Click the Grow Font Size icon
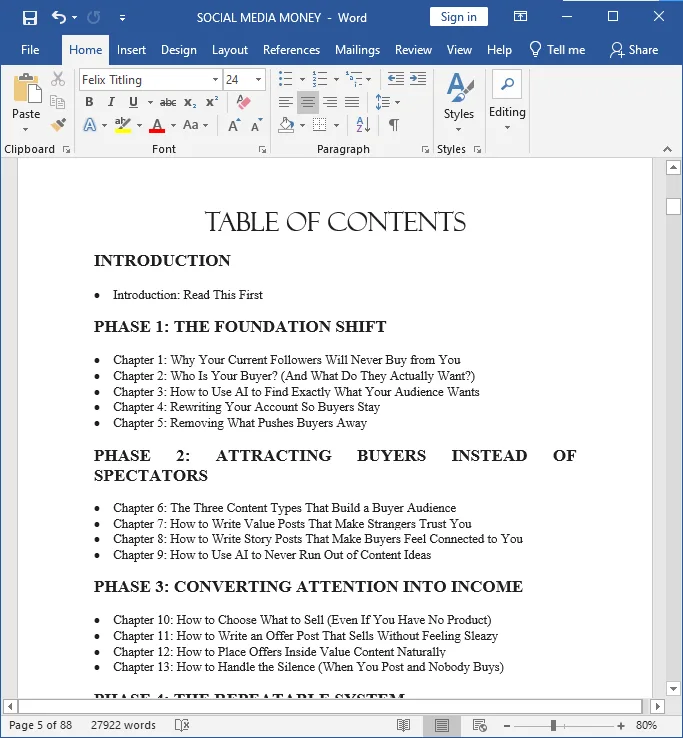The width and height of the screenshot is (683, 738). pos(234,125)
